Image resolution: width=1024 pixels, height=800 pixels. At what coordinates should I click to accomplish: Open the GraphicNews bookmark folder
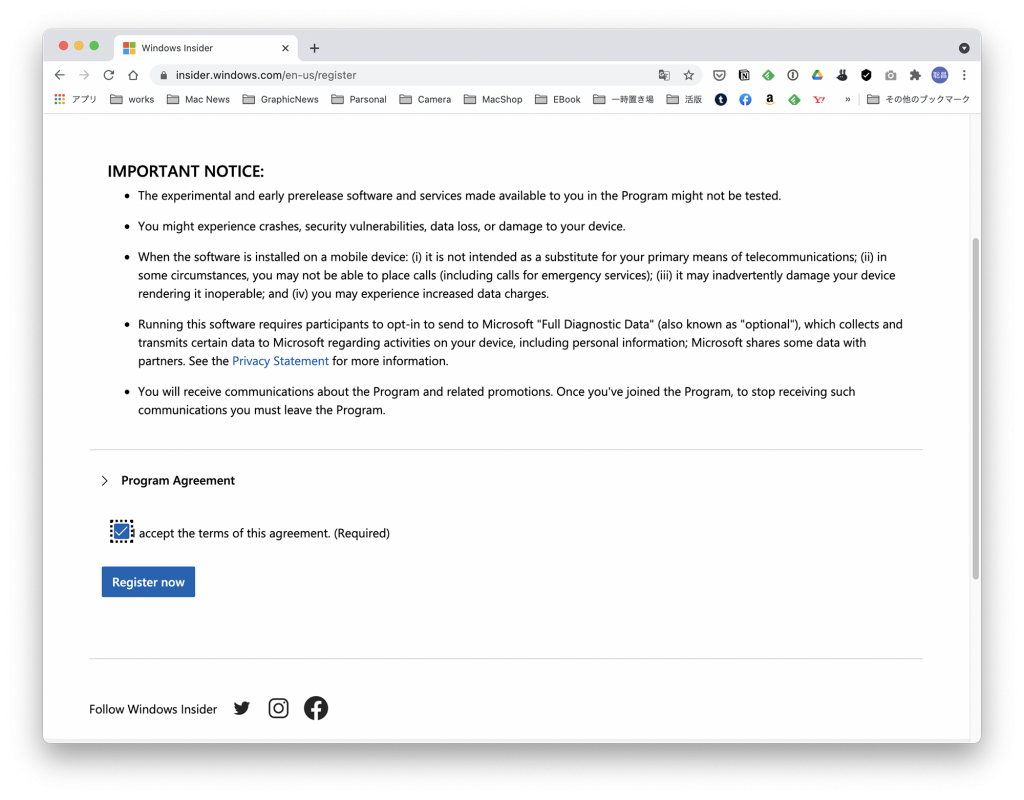tap(280, 99)
